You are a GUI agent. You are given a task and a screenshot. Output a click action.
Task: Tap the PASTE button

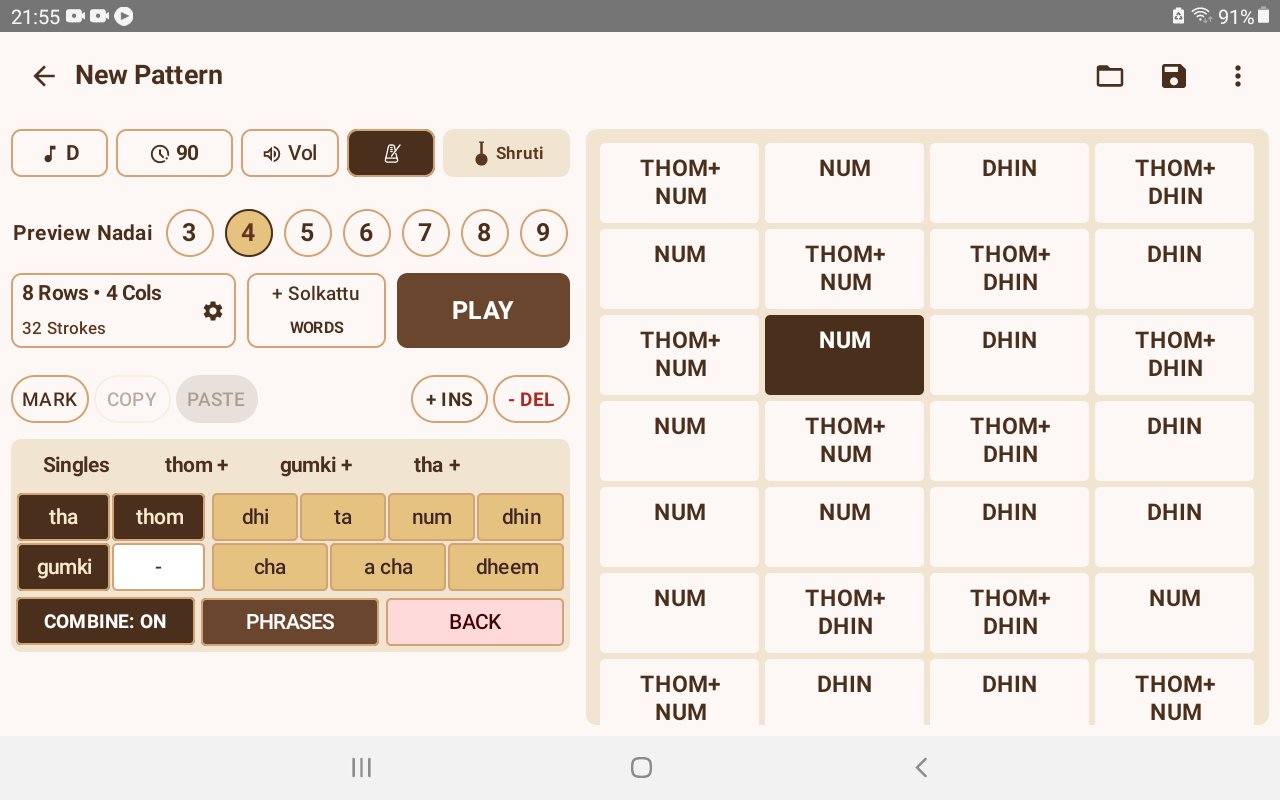click(x=216, y=400)
